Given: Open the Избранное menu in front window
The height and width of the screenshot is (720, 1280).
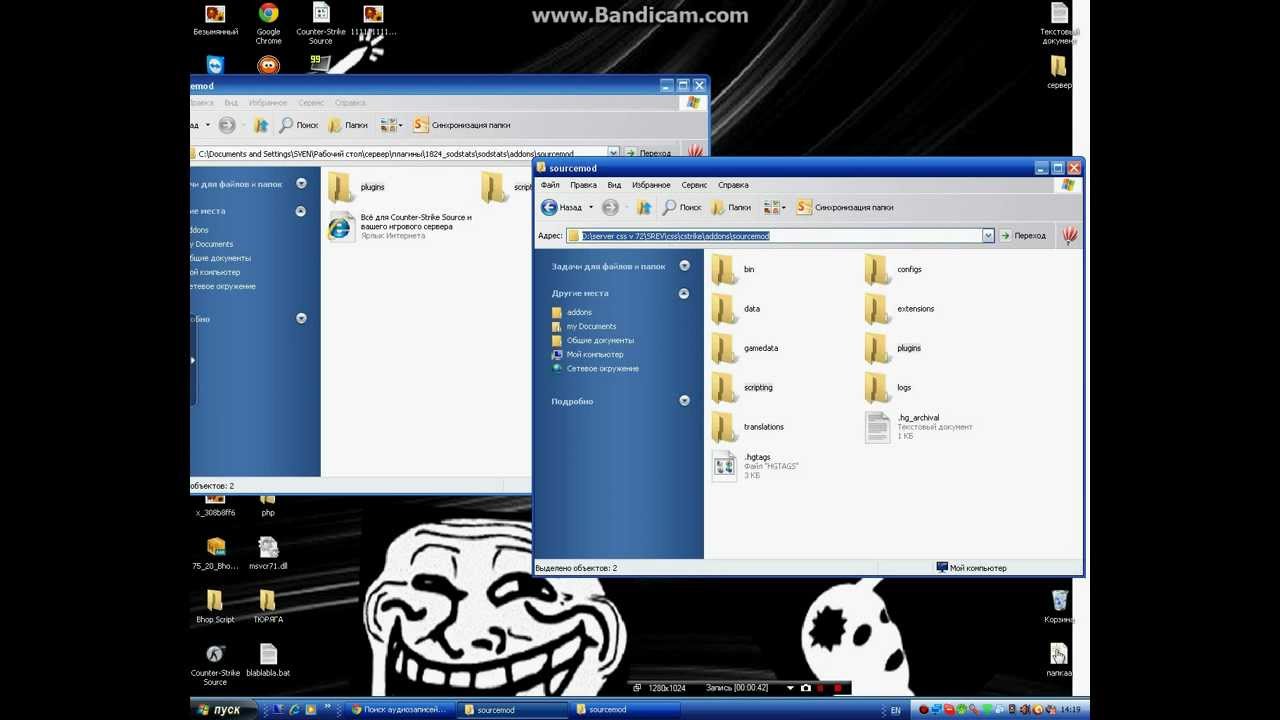Looking at the screenshot, I should (651, 185).
